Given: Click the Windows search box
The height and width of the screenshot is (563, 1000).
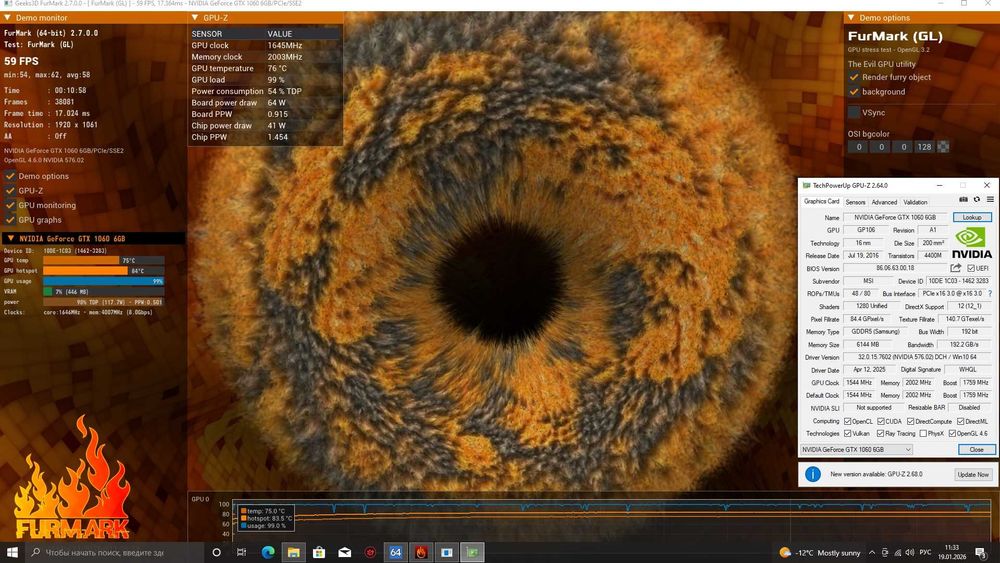Looking at the screenshot, I should [x=115, y=552].
